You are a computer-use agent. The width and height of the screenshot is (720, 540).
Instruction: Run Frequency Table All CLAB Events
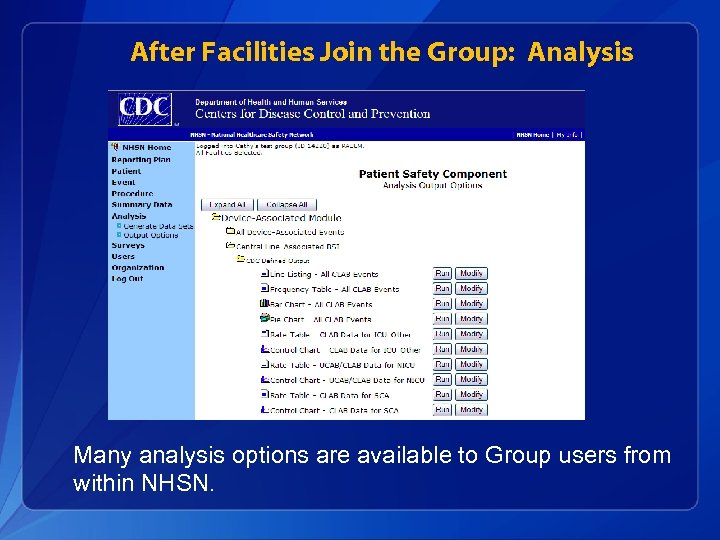coord(442,288)
